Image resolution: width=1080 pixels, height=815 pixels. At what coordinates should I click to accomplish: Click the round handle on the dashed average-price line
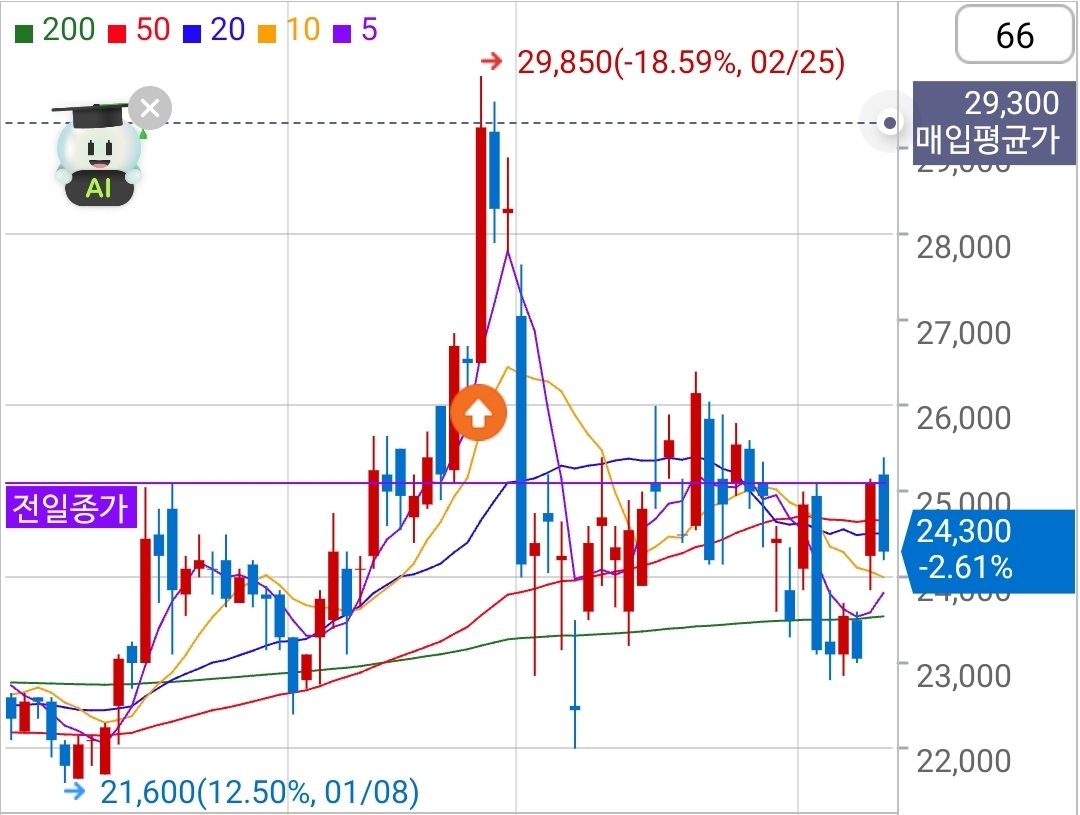tap(889, 123)
